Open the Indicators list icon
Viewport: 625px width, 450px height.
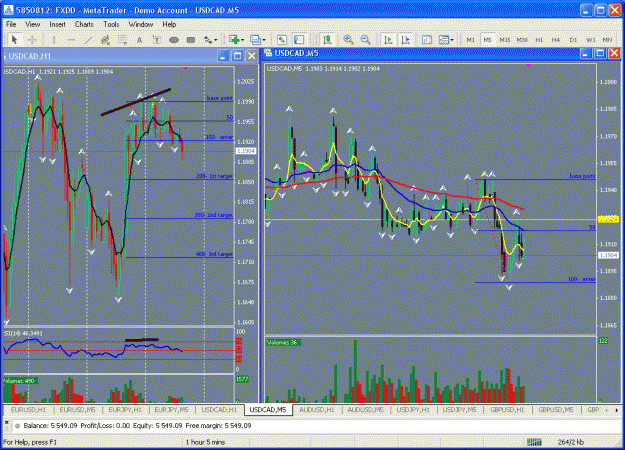426,40
